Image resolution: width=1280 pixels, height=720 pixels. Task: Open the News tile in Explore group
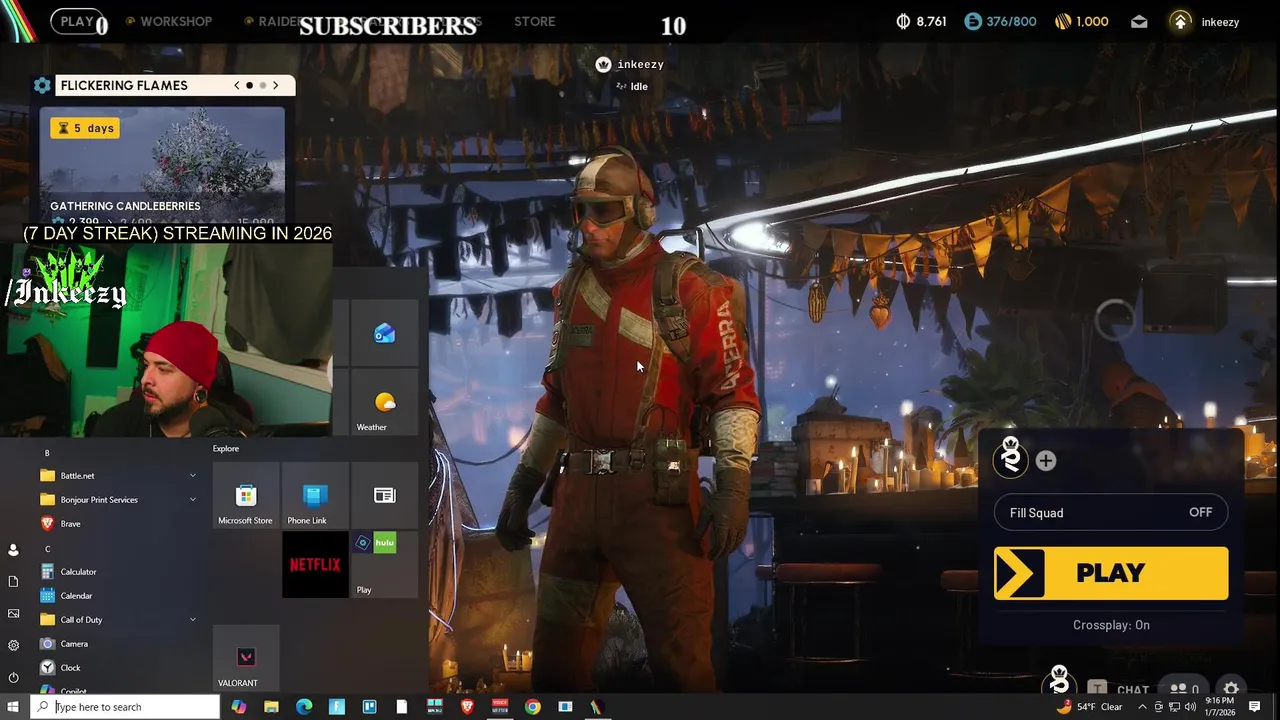click(x=385, y=496)
